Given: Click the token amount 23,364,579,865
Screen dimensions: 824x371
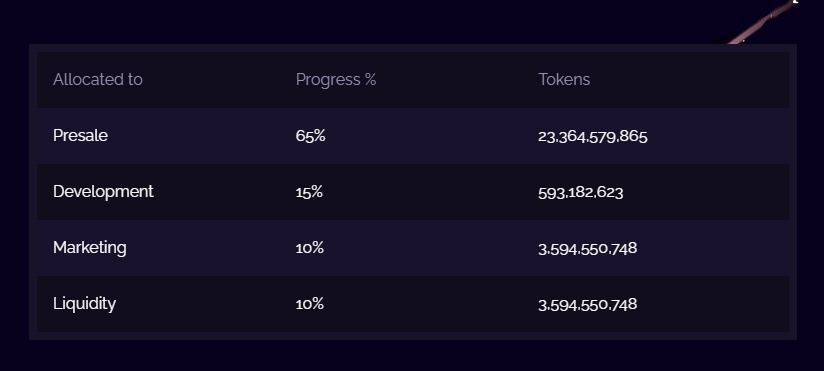Looking at the screenshot, I should click(593, 137).
